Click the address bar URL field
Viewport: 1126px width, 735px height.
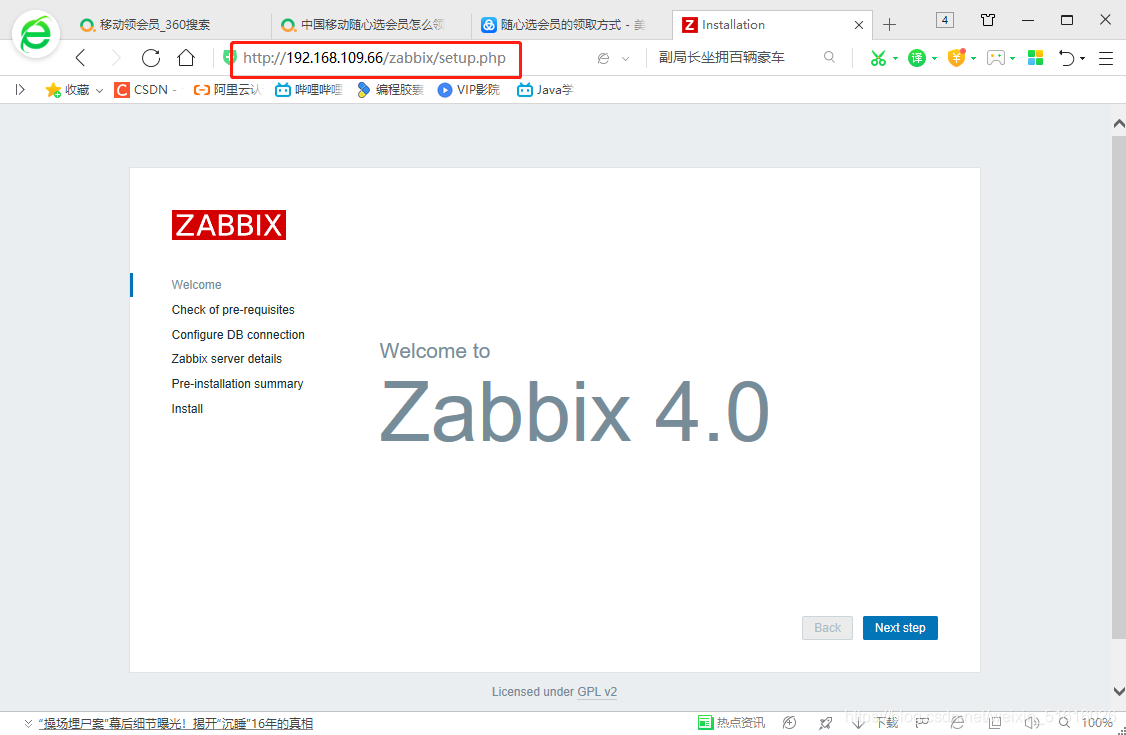click(375, 58)
